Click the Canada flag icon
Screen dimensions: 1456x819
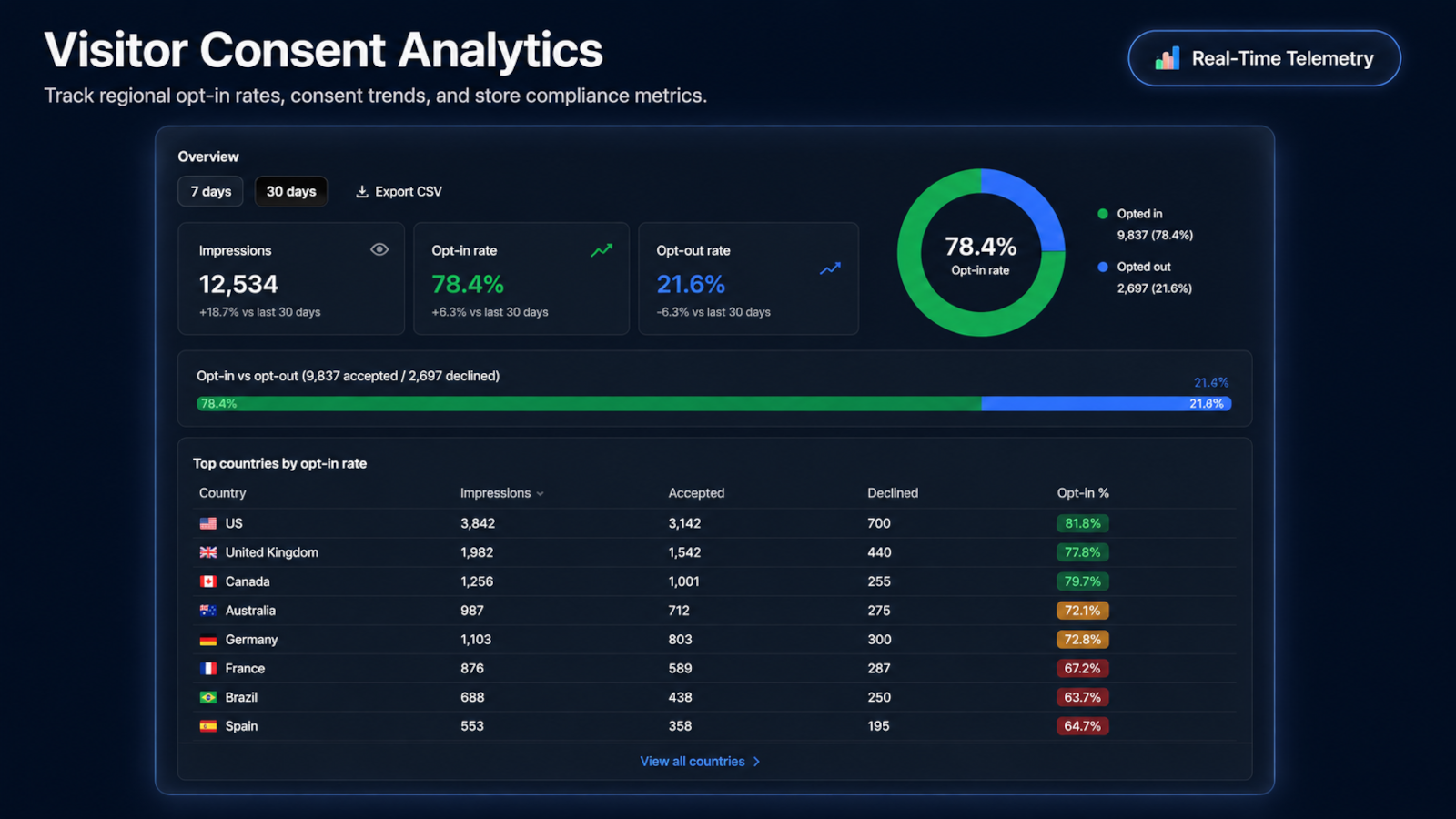208,581
